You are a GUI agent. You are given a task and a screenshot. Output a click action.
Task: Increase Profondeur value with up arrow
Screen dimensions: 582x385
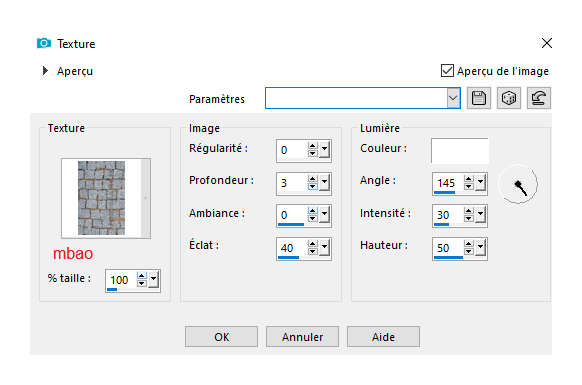(313, 179)
